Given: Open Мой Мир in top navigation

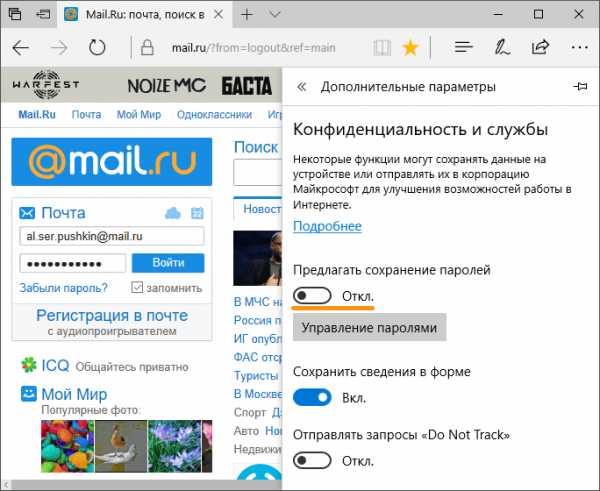Looking at the screenshot, I should click(x=139, y=115).
